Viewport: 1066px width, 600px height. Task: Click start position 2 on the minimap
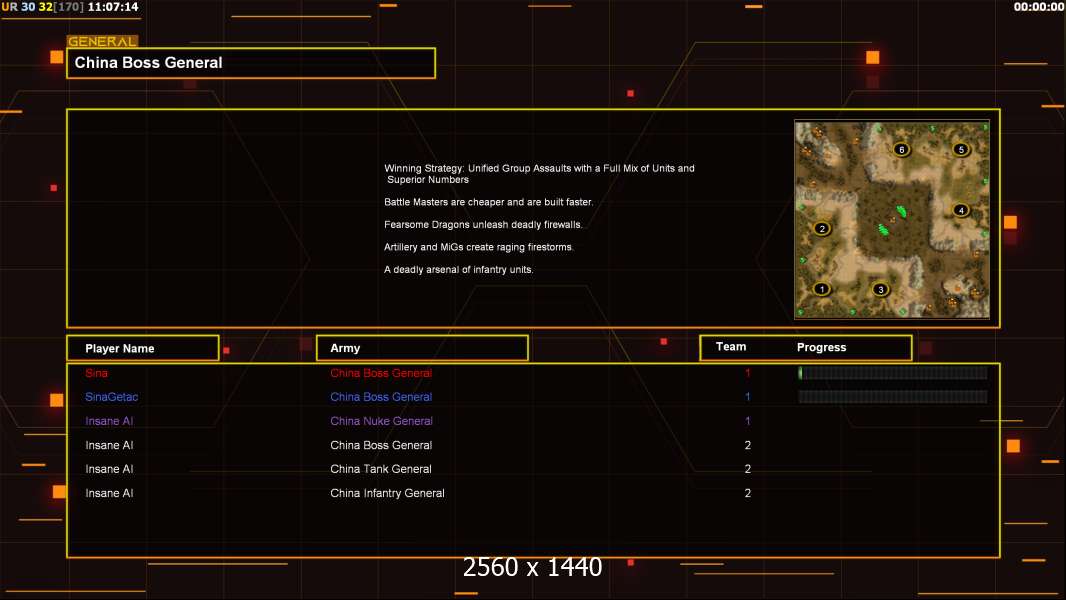tap(822, 228)
